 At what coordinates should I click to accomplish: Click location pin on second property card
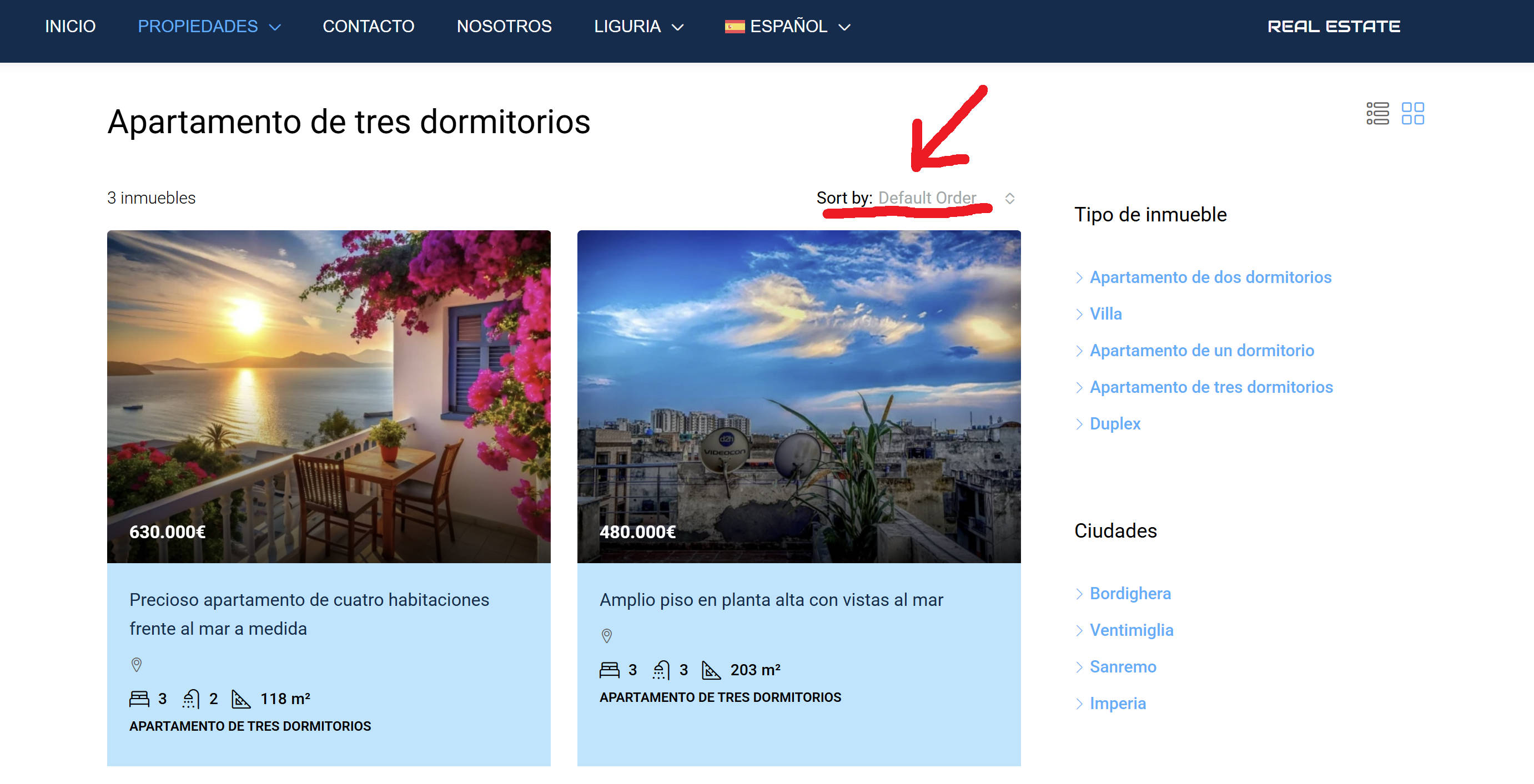click(x=606, y=636)
